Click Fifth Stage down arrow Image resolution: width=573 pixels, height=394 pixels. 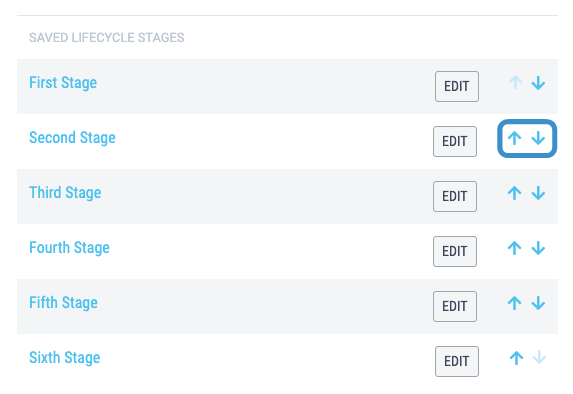pyautogui.click(x=538, y=303)
